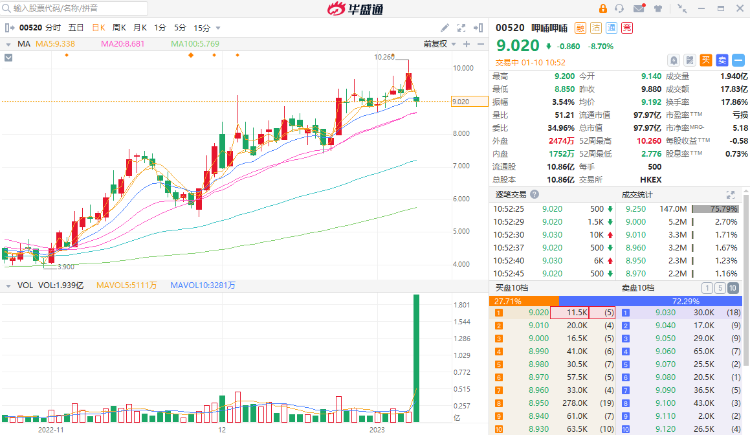
Task: Click the MA20:8.681 indicator label
Action: coord(122,44)
